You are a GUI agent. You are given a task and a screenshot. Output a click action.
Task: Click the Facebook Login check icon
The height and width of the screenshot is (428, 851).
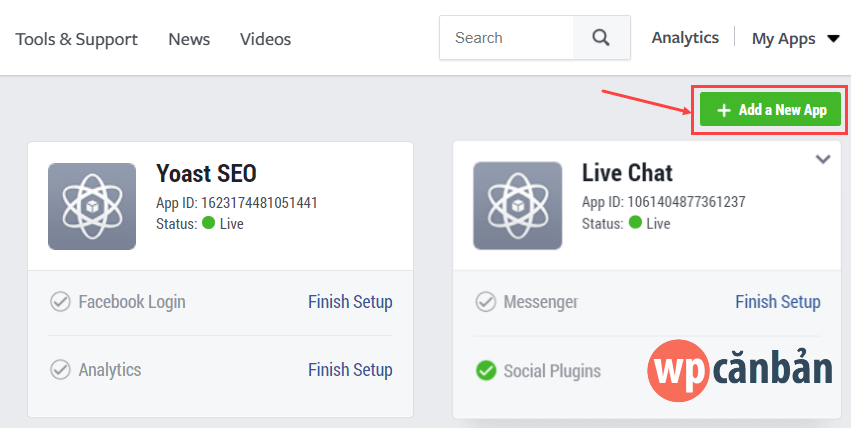pyautogui.click(x=60, y=302)
